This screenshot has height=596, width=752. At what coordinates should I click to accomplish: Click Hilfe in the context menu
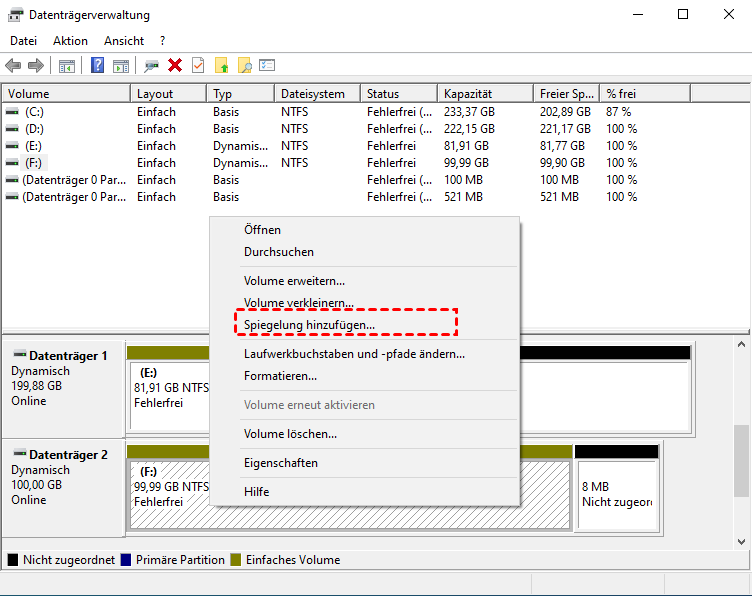364,492
